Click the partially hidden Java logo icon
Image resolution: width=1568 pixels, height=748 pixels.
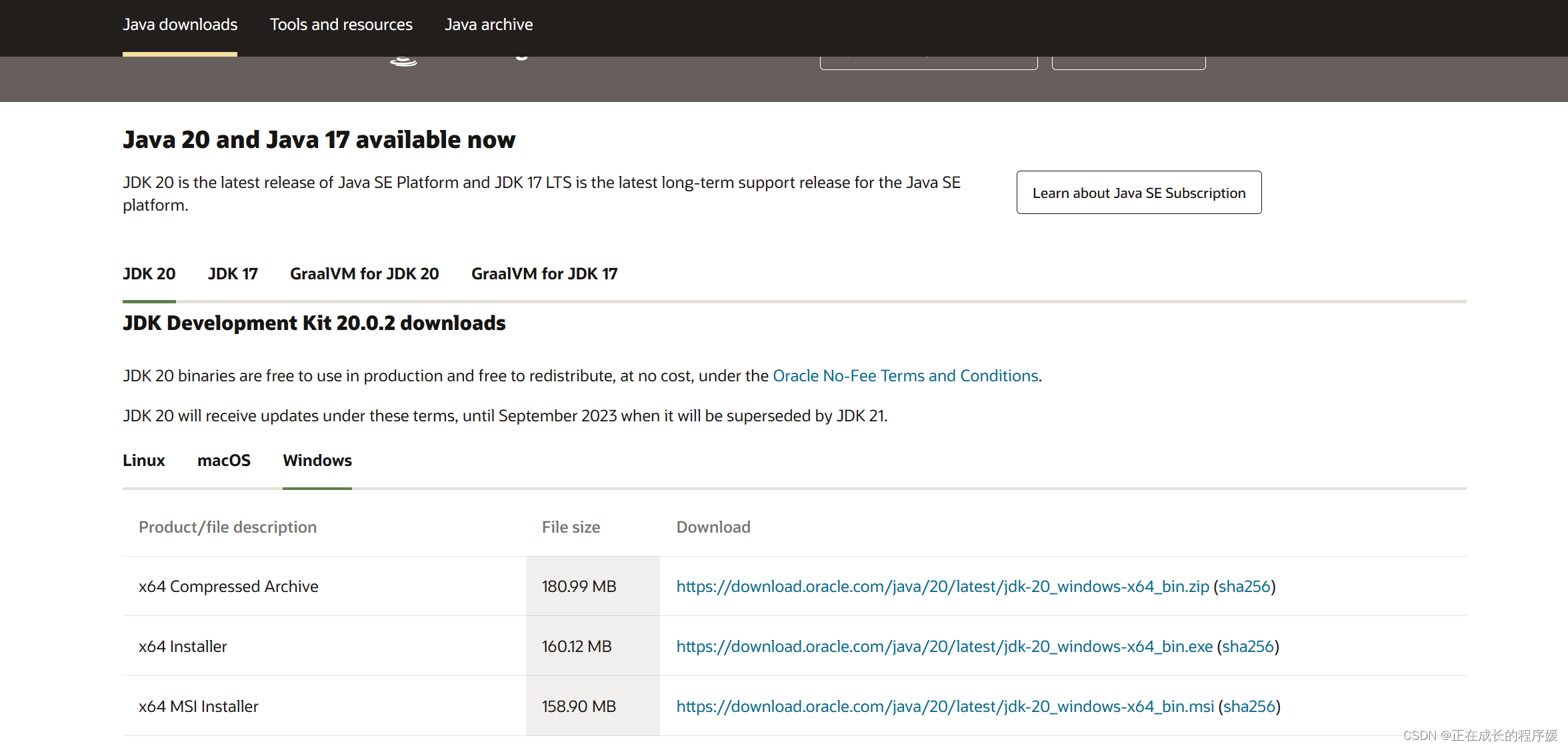(x=403, y=61)
